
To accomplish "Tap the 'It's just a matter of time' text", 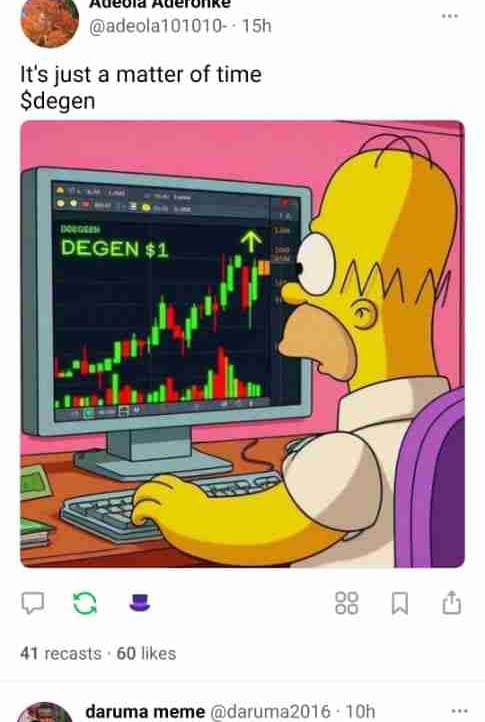I will coord(141,74).
